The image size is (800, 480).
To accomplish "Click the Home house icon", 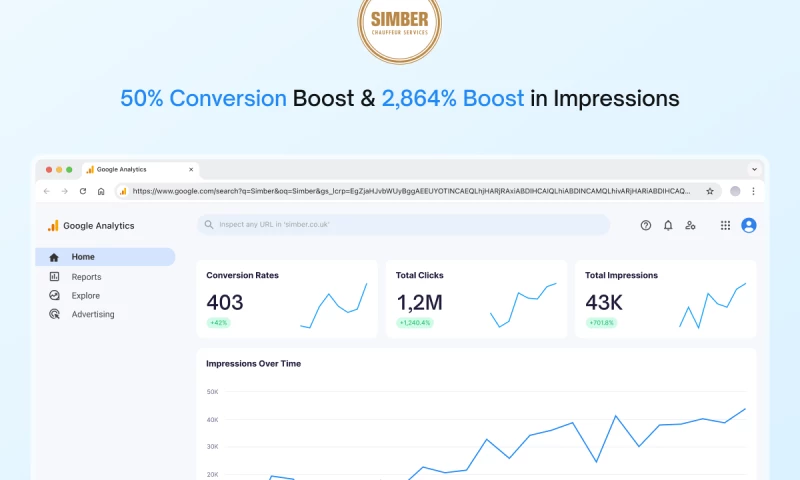I will point(54,257).
